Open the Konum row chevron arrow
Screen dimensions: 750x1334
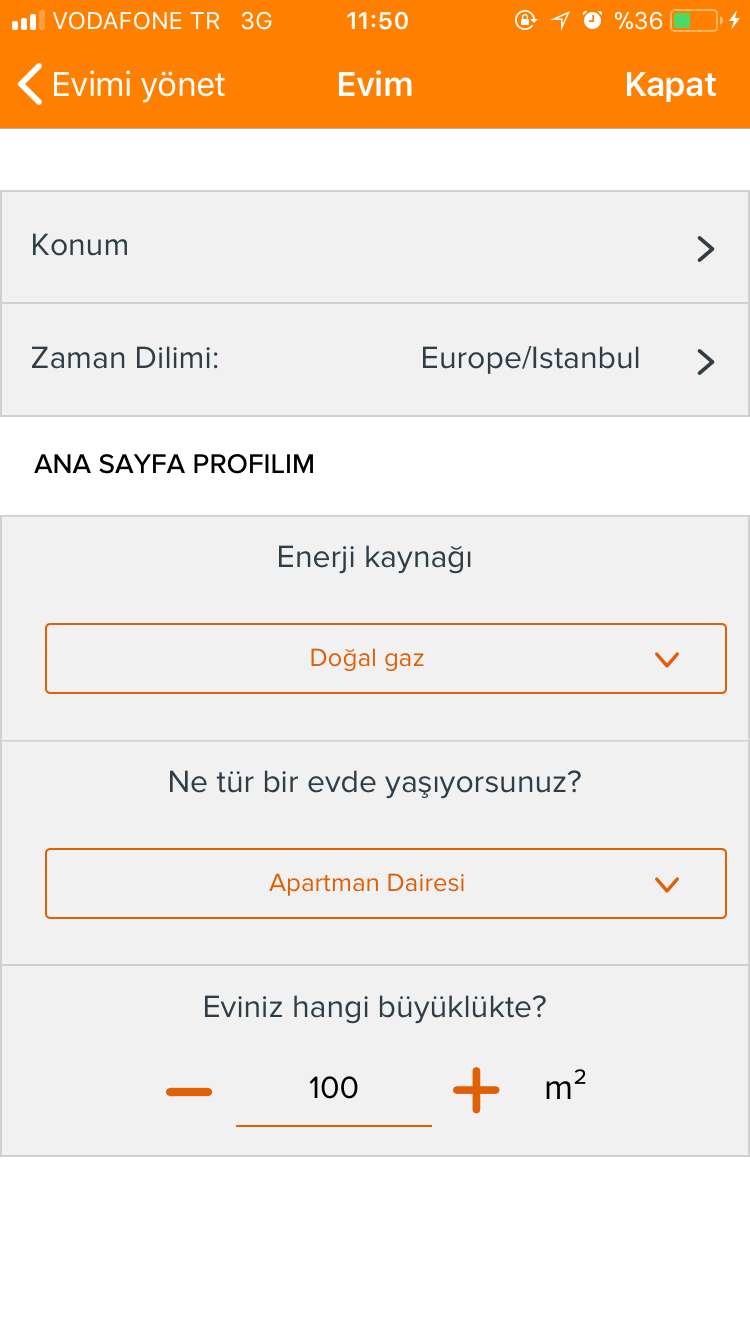tap(706, 249)
